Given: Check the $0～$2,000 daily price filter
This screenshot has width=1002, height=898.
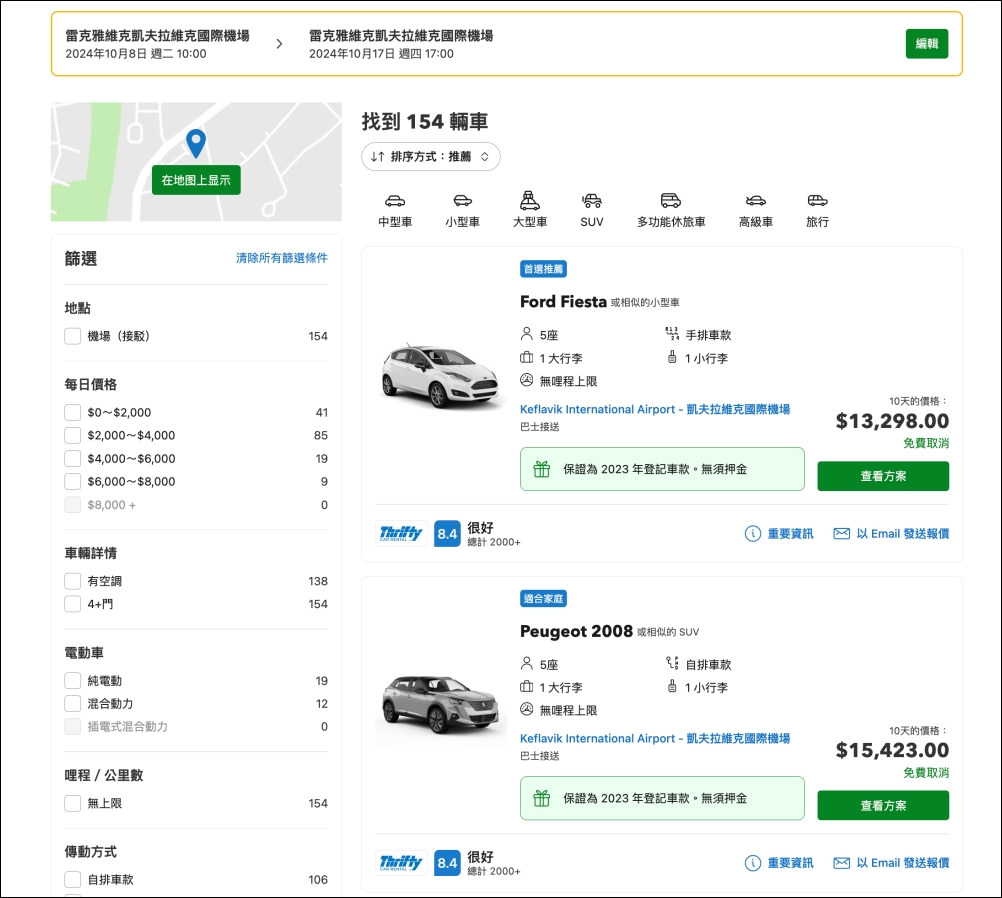Looking at the screenshot, I should tap(73, 412).
